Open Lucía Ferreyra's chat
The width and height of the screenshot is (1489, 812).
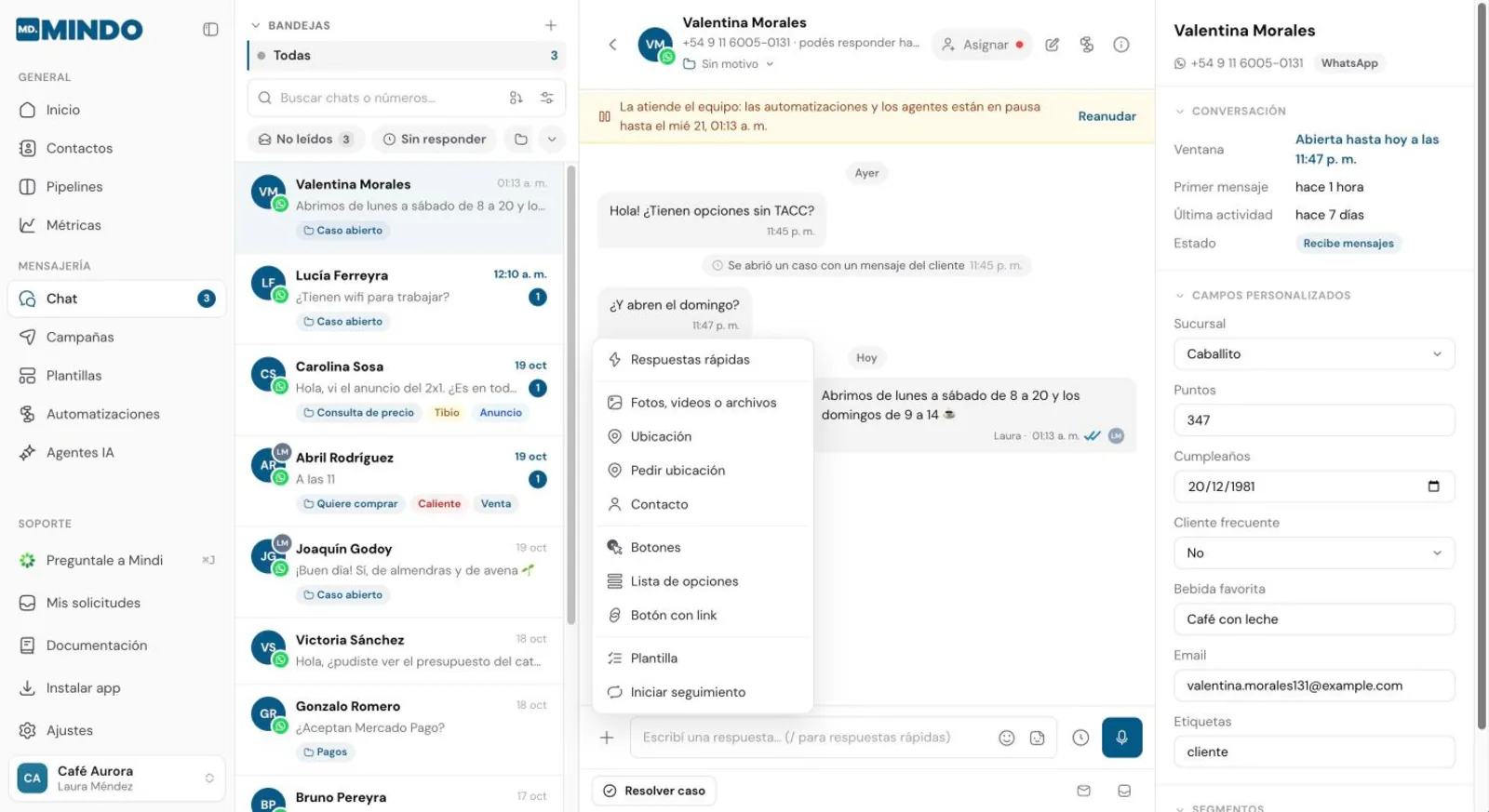click(x=400, y=300)
